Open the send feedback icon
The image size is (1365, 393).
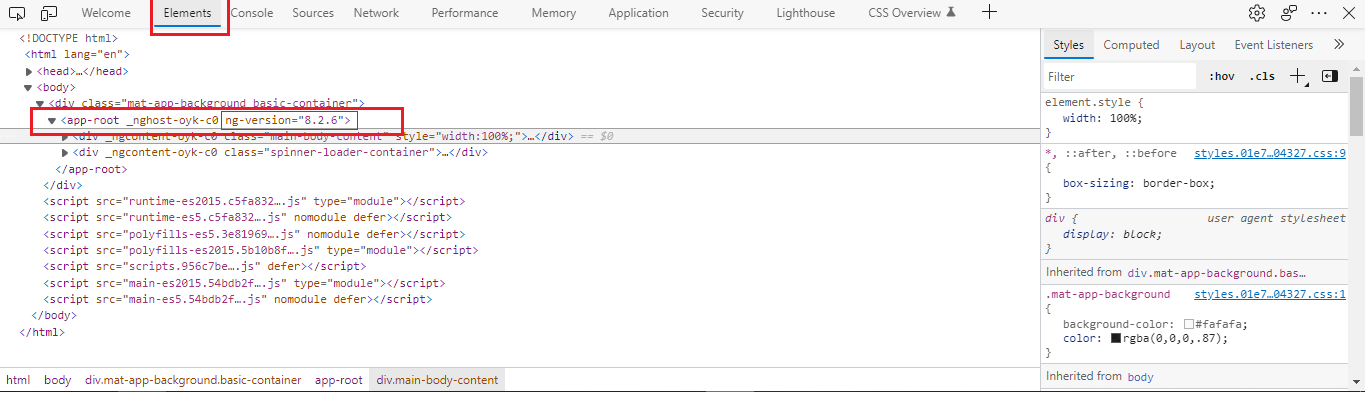tap(1288, 13)
